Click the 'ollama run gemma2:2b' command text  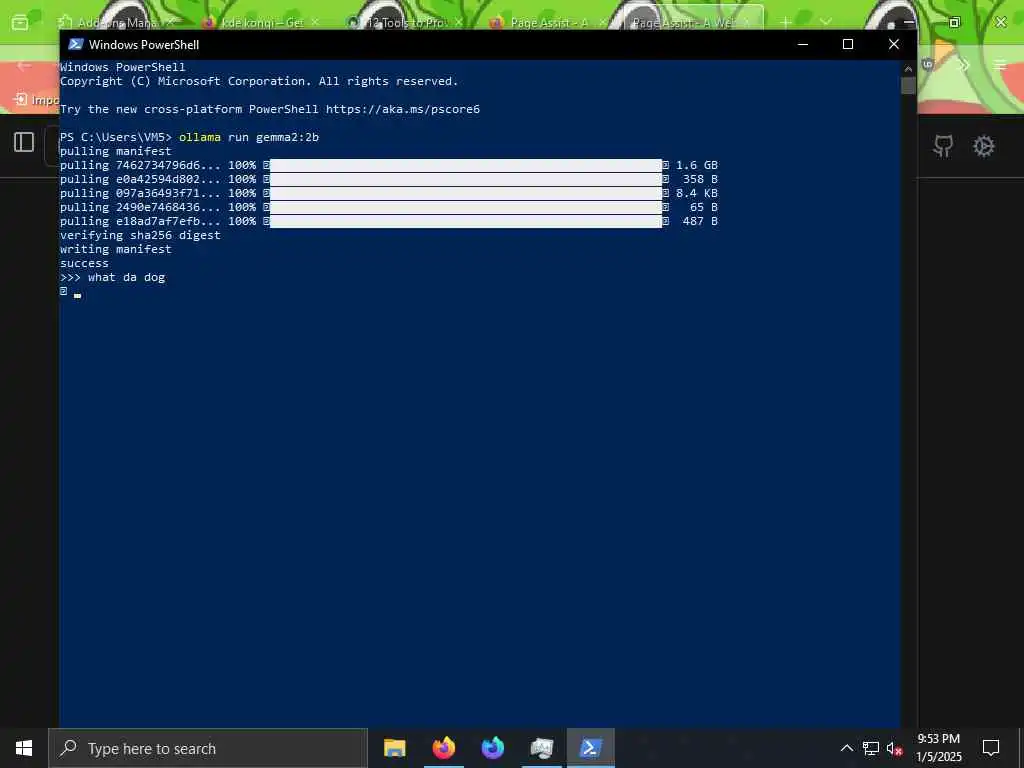click(x=249, y=137)
